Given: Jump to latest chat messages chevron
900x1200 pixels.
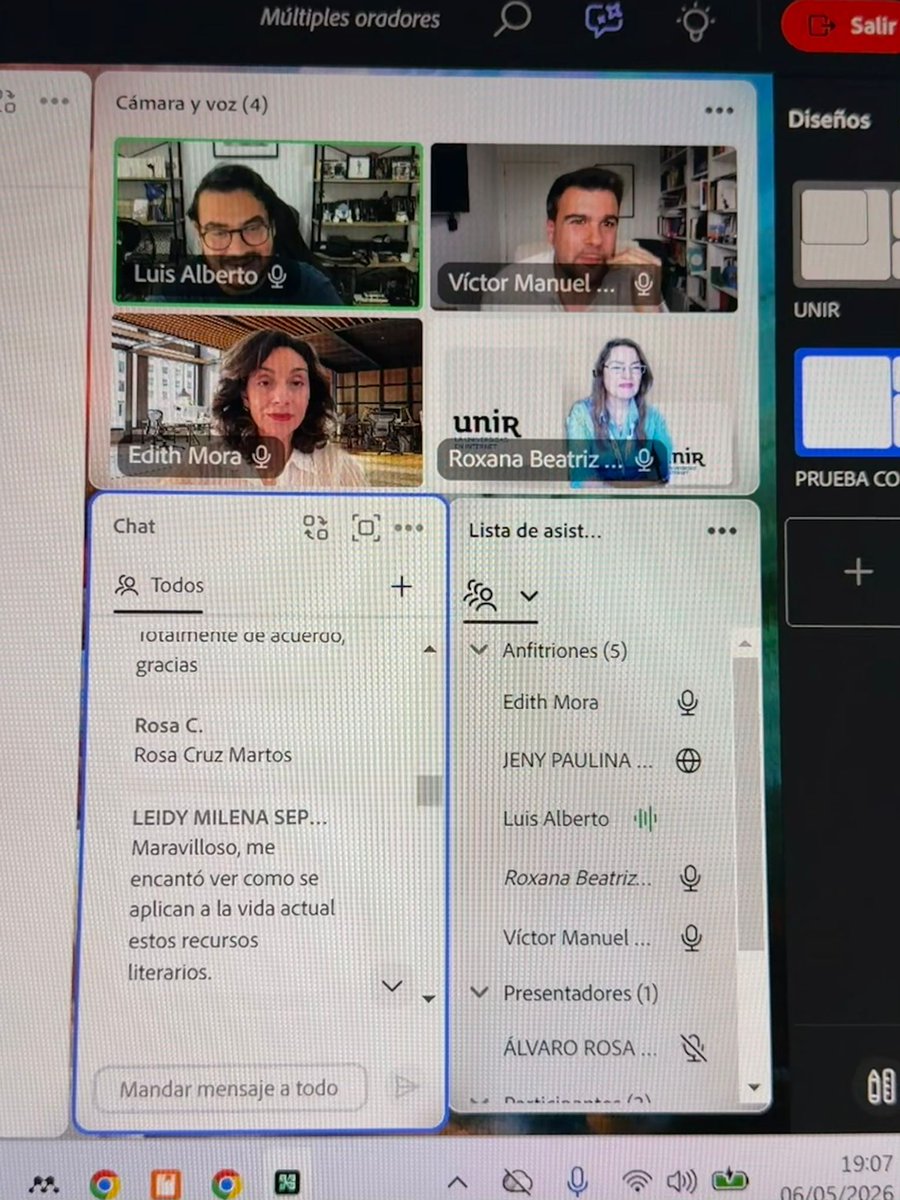Looking at the screenshot, I should point(392,986).
